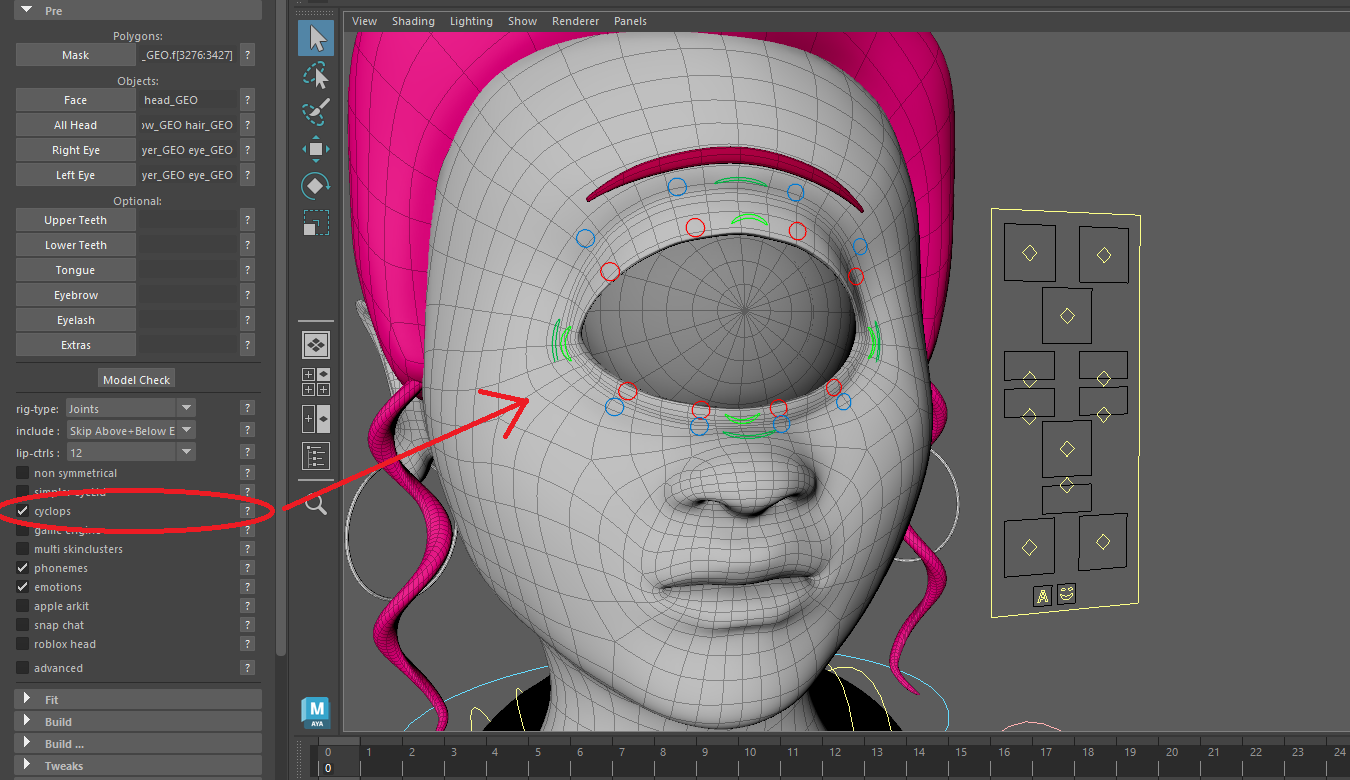Open the rig-type Joints dropdown
Screen dimensions: 1350x780
click(x=130, y=408)
